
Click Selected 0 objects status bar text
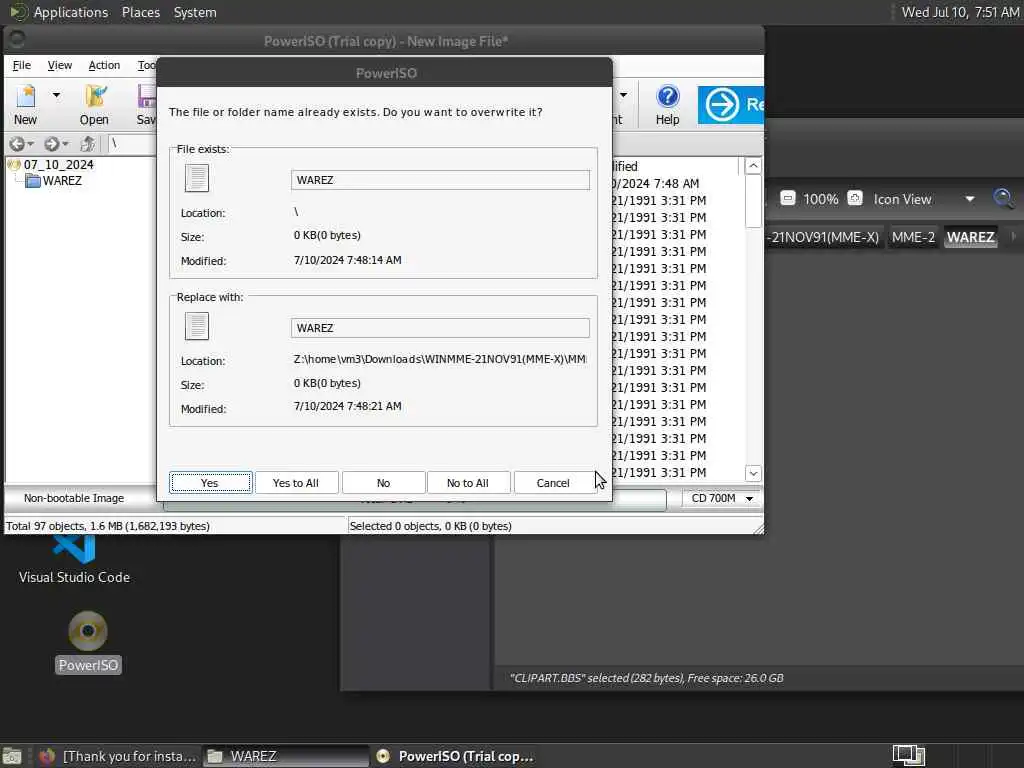tap(430, 526)
